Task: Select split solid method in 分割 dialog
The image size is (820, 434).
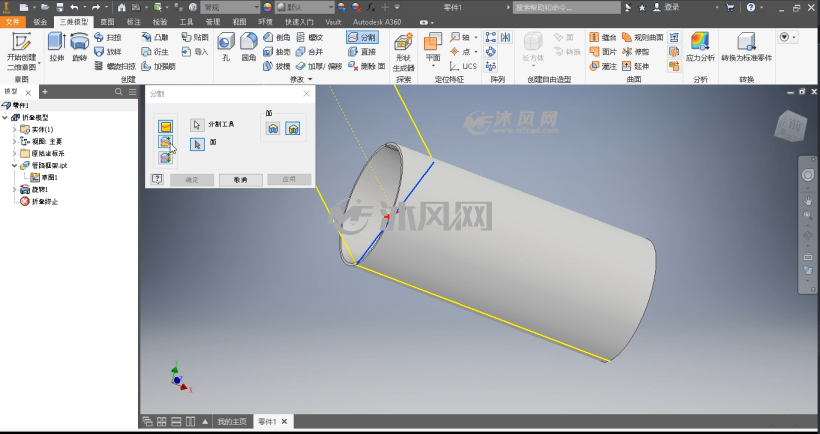Action: click(166, 157)
